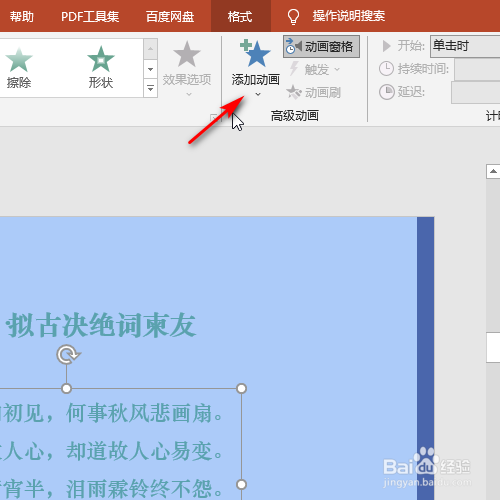Apply the 形状 (Shape) animation effect

(101, 68)
